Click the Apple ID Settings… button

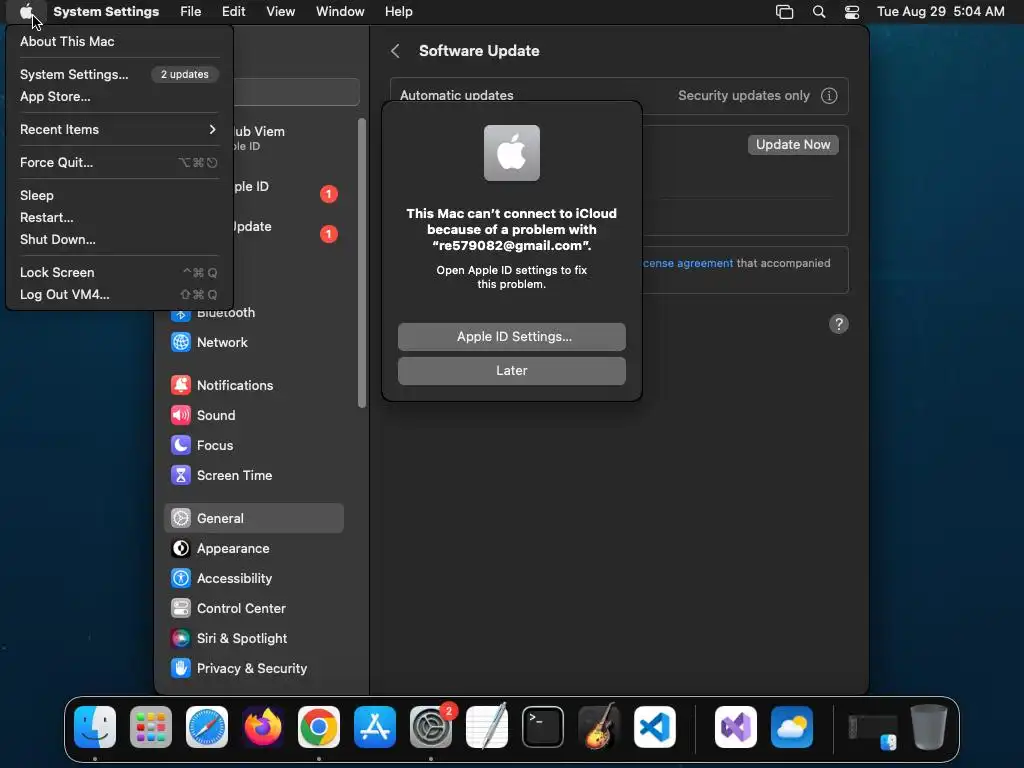511,336
